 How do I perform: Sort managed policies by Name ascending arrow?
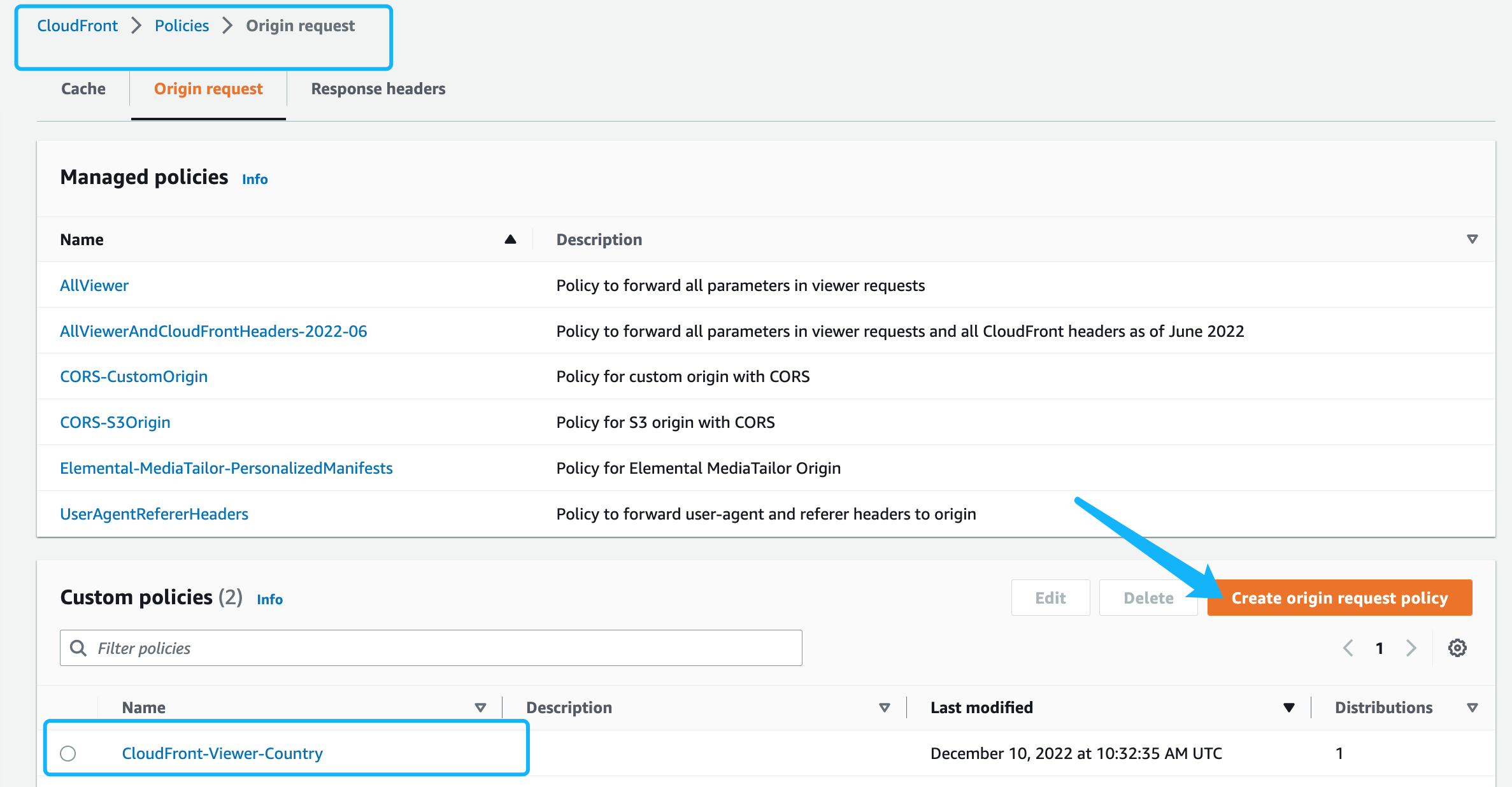tap(510, 239)
